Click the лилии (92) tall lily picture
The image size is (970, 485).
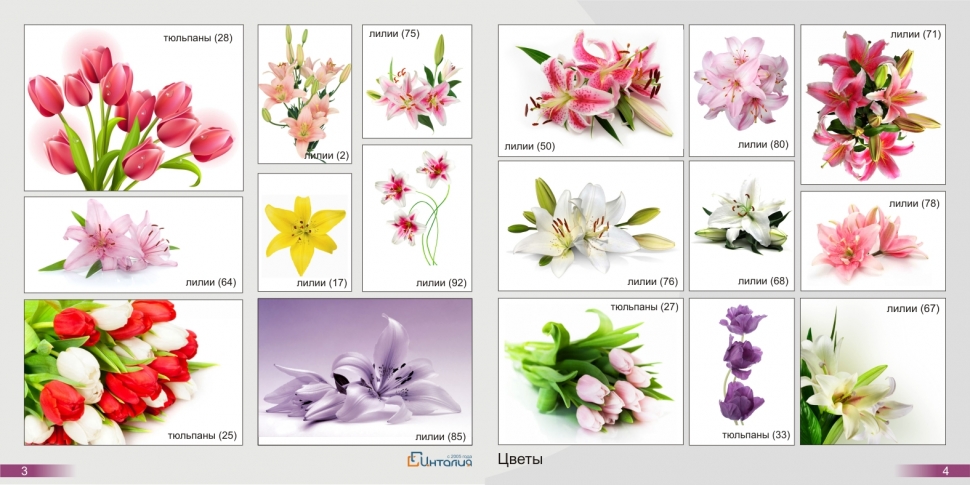pyautogui.click(x=416, y=218)
